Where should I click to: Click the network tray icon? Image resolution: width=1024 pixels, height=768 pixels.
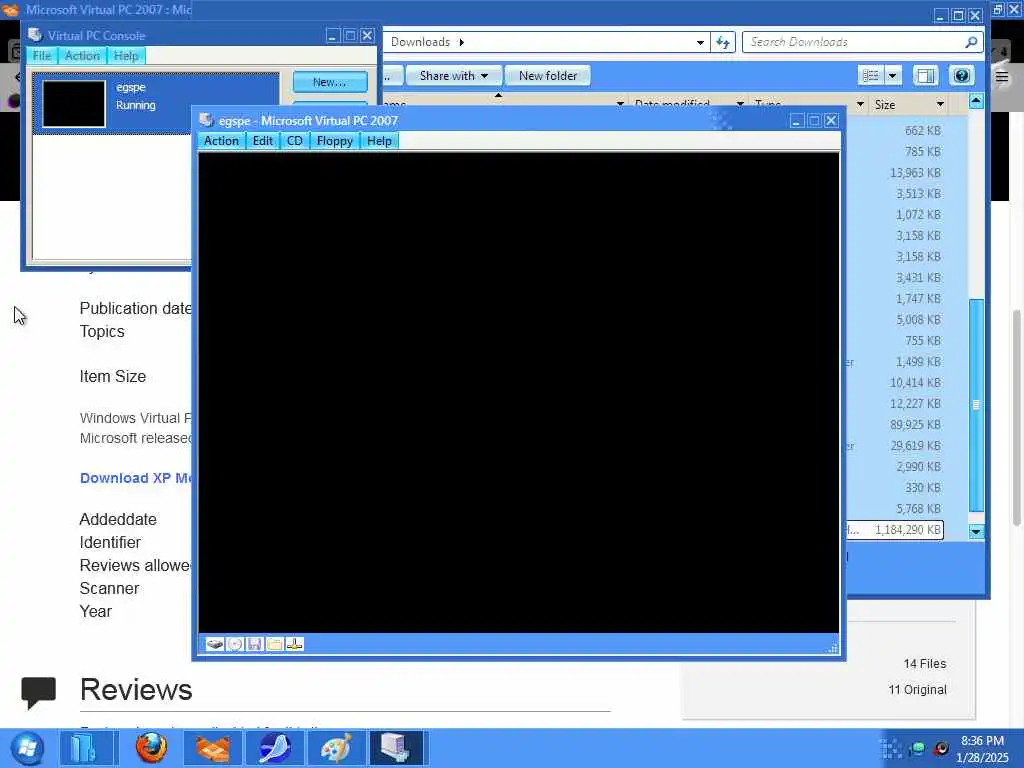(x=918, y=749)
